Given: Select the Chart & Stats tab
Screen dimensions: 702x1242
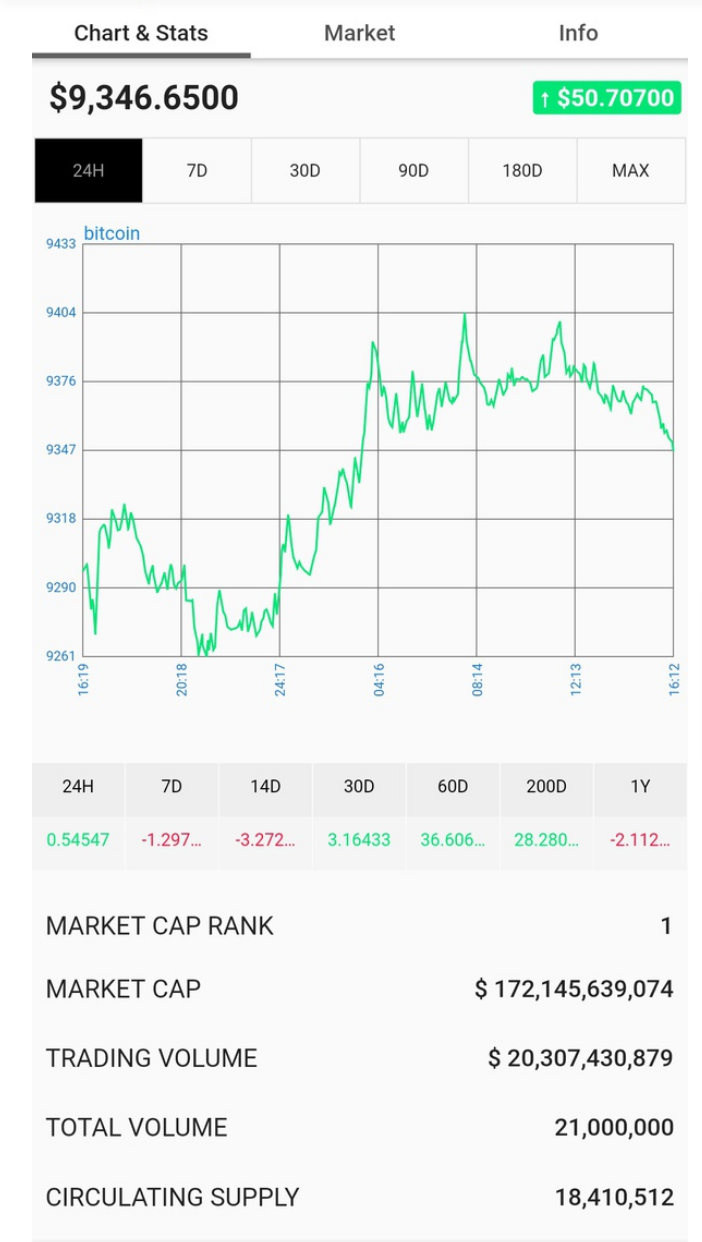Looking at the screenshot, I should pyautogui.click(x=141, y=33).
